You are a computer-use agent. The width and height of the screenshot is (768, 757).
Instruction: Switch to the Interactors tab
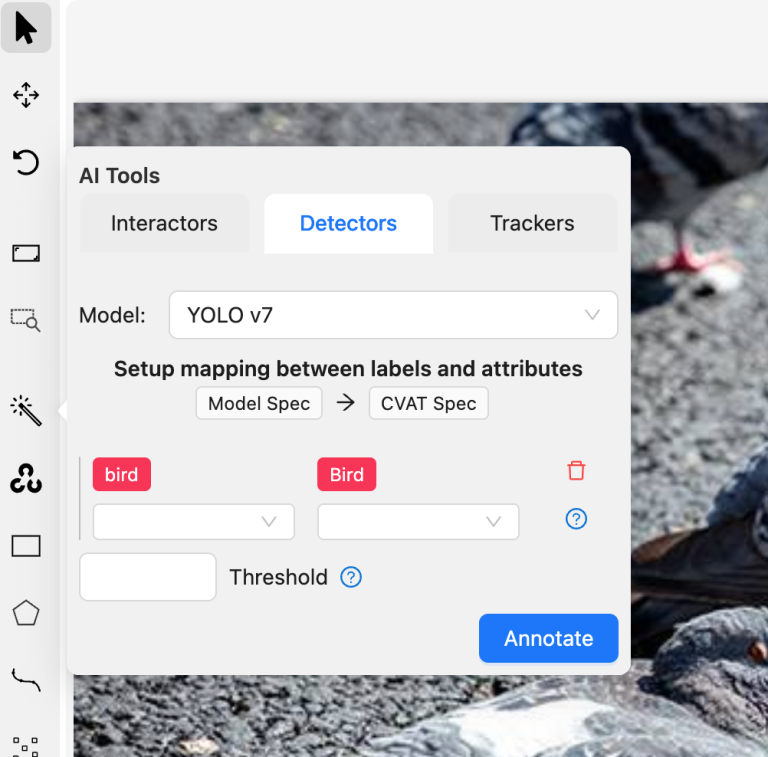tap(164, 224)
